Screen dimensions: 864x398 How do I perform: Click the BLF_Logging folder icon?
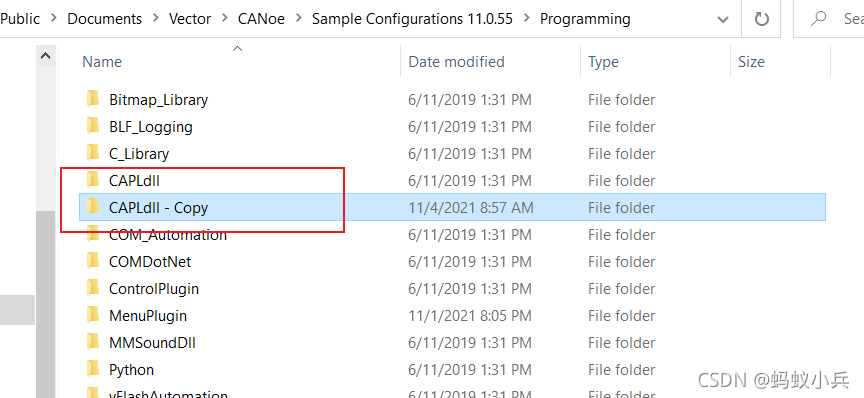(93, 126)
